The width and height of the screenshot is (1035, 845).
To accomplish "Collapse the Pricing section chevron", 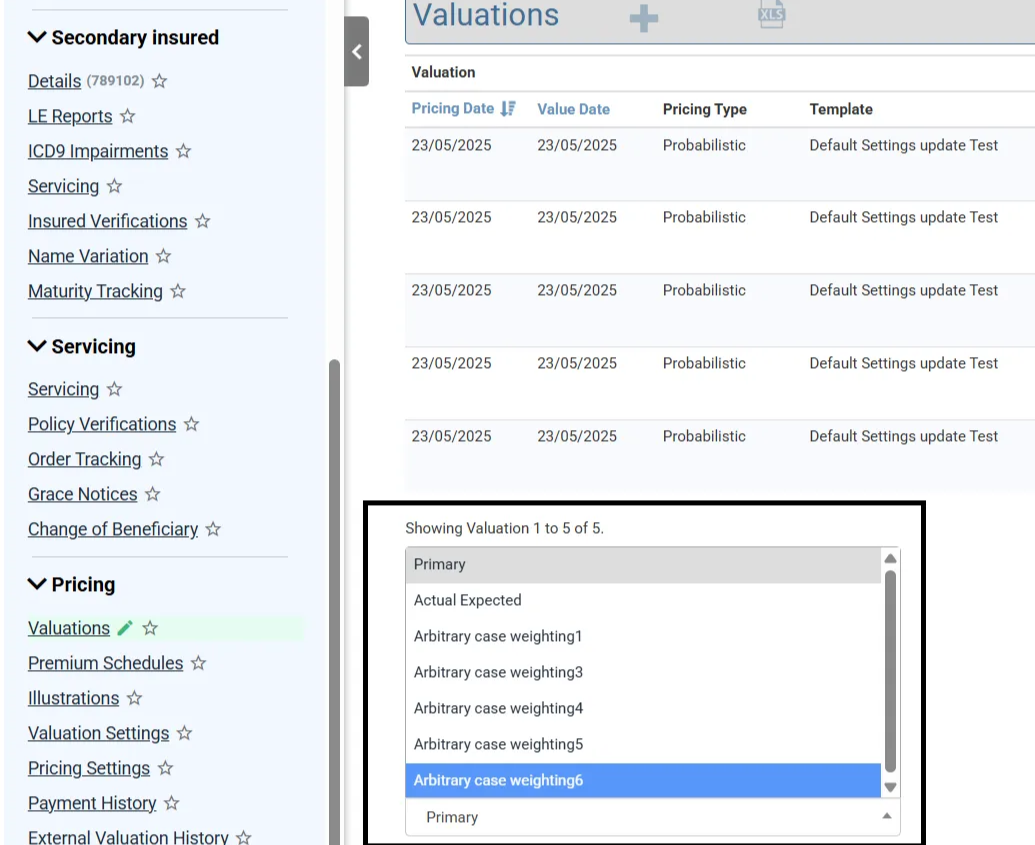I will click(37, 584).
